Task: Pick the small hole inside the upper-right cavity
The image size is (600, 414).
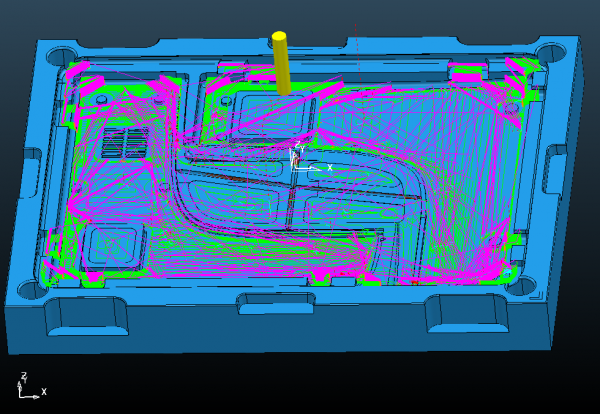Action: click(512, 106)
